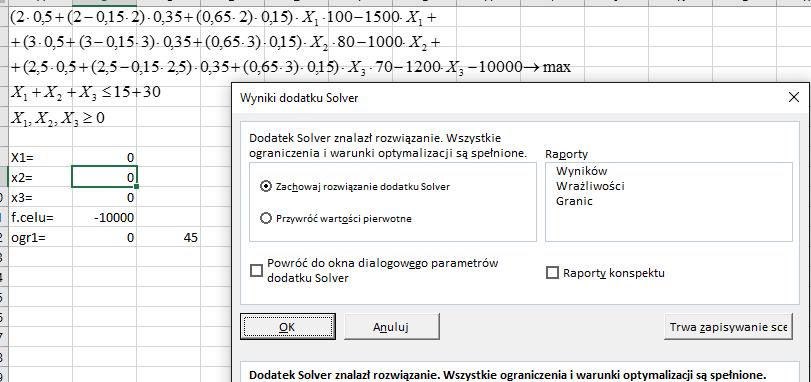Viewport: 811px width, 382px height.
Task: Select the x2= label cell
Action: pos(40,177)
